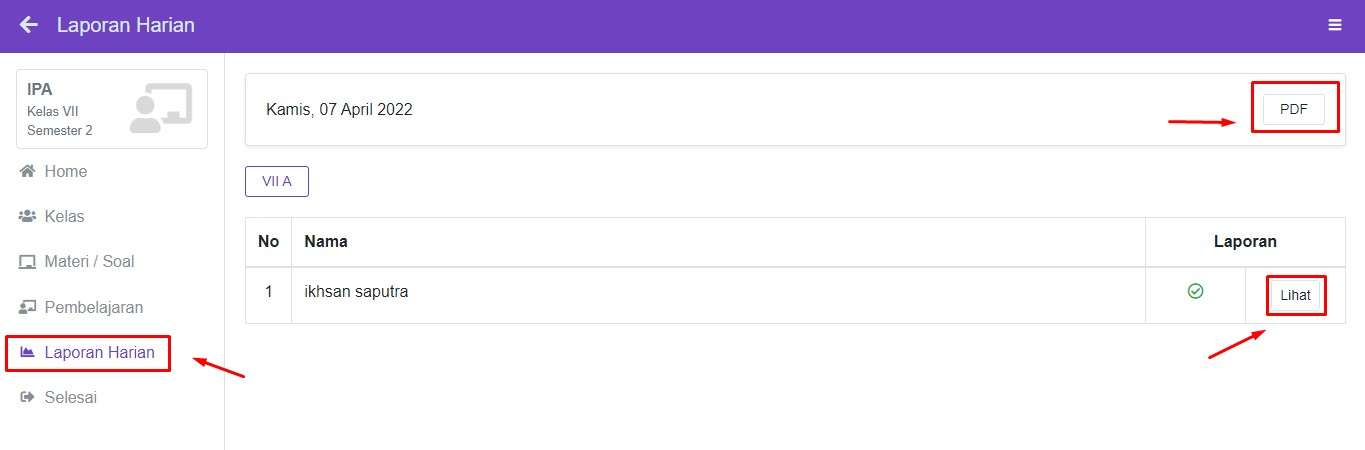
Task: Go to Kelas in sidebar
Action: tap(64, 217)
